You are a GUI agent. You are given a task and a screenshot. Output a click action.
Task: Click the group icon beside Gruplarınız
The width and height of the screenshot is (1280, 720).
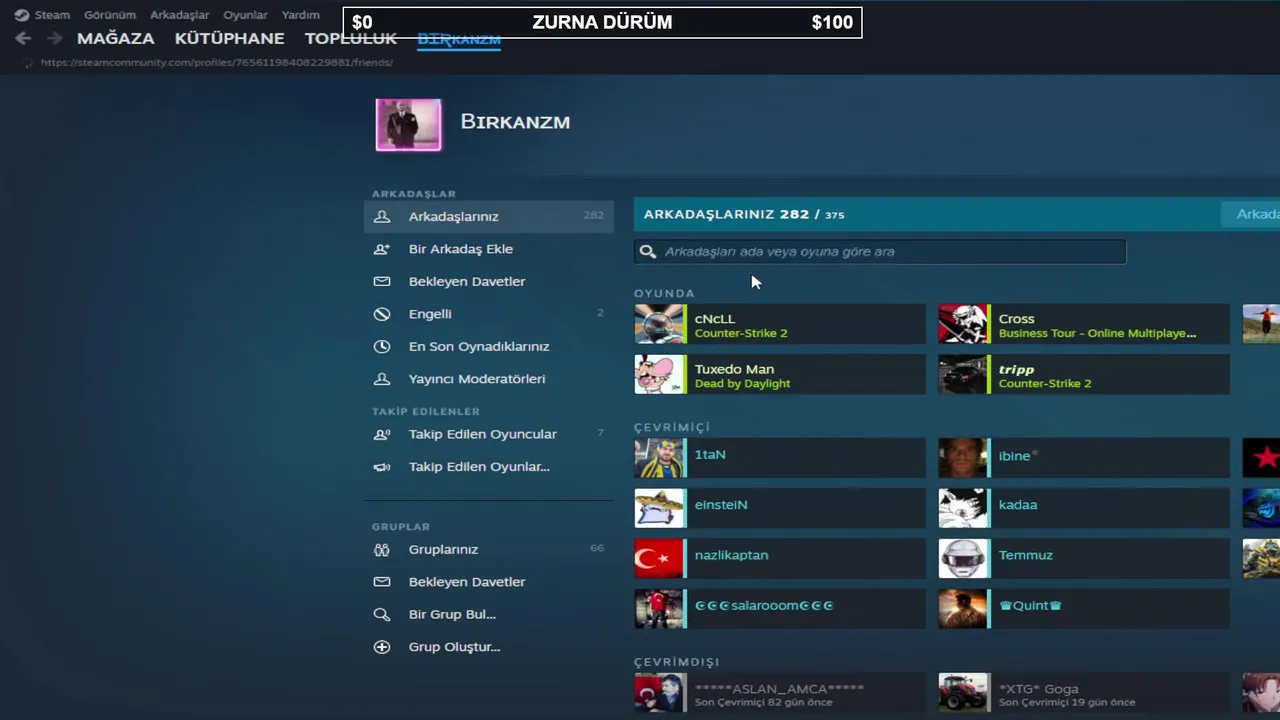(x=382, y=549)
